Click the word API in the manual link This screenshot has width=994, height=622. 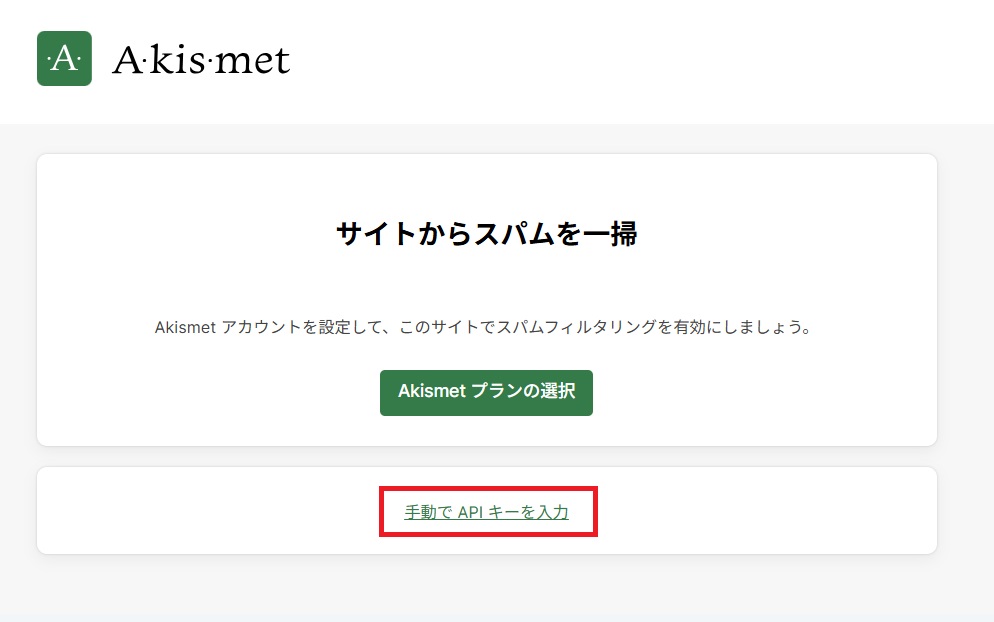point(471,512)
